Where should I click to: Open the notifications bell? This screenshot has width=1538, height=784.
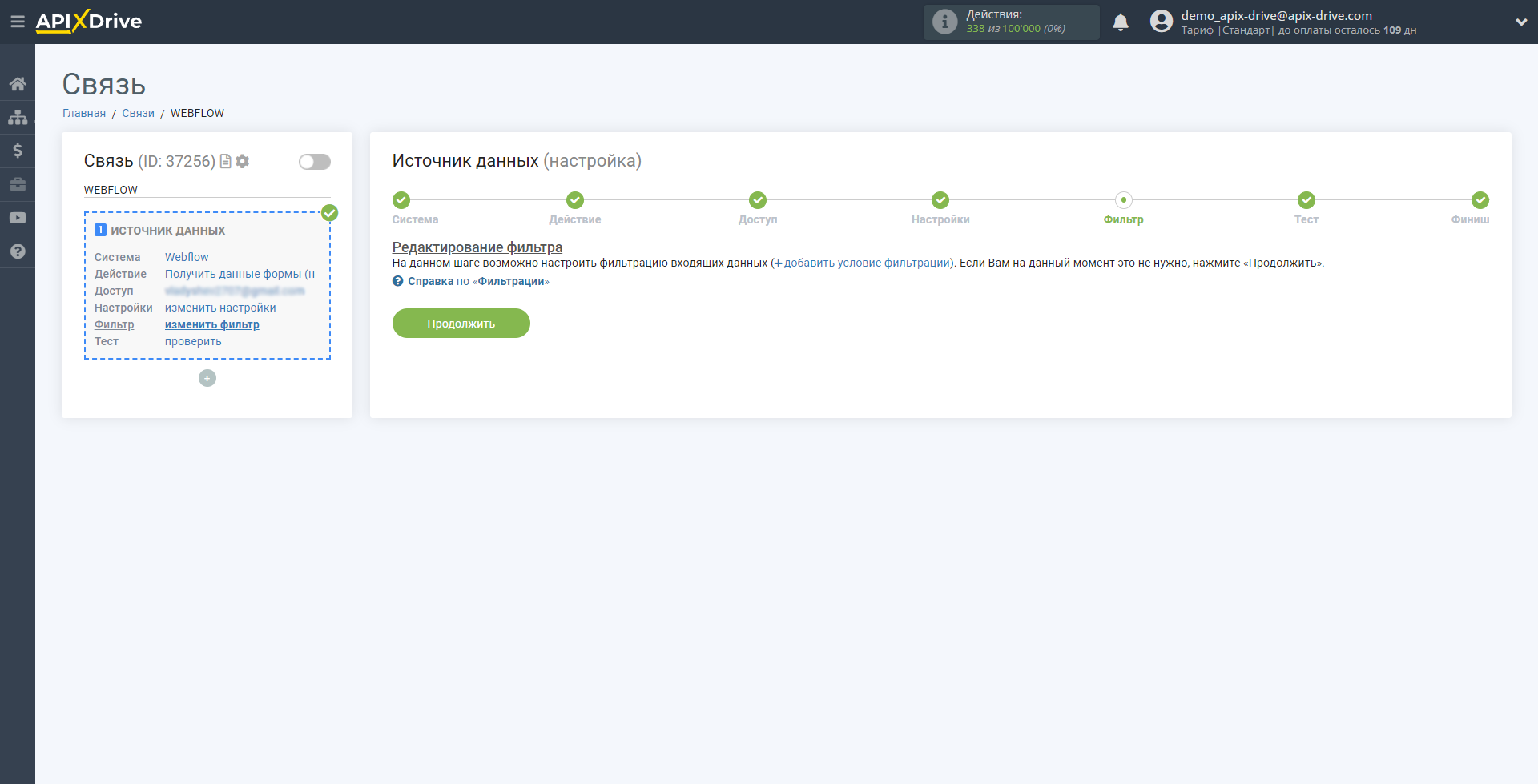pos(1121,22)
